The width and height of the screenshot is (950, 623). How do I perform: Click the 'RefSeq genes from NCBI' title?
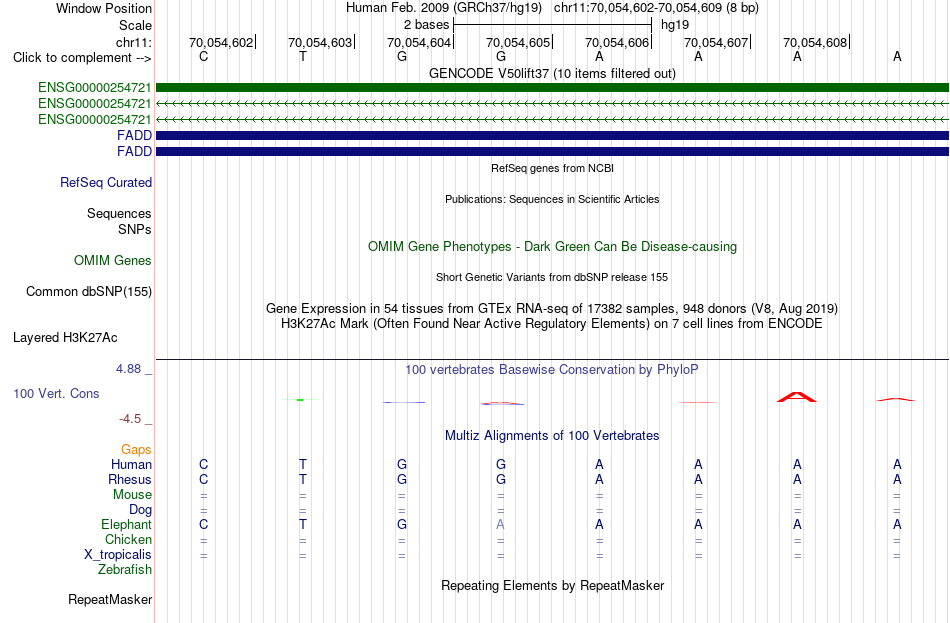pyautogui.click(x=552, y=168)
